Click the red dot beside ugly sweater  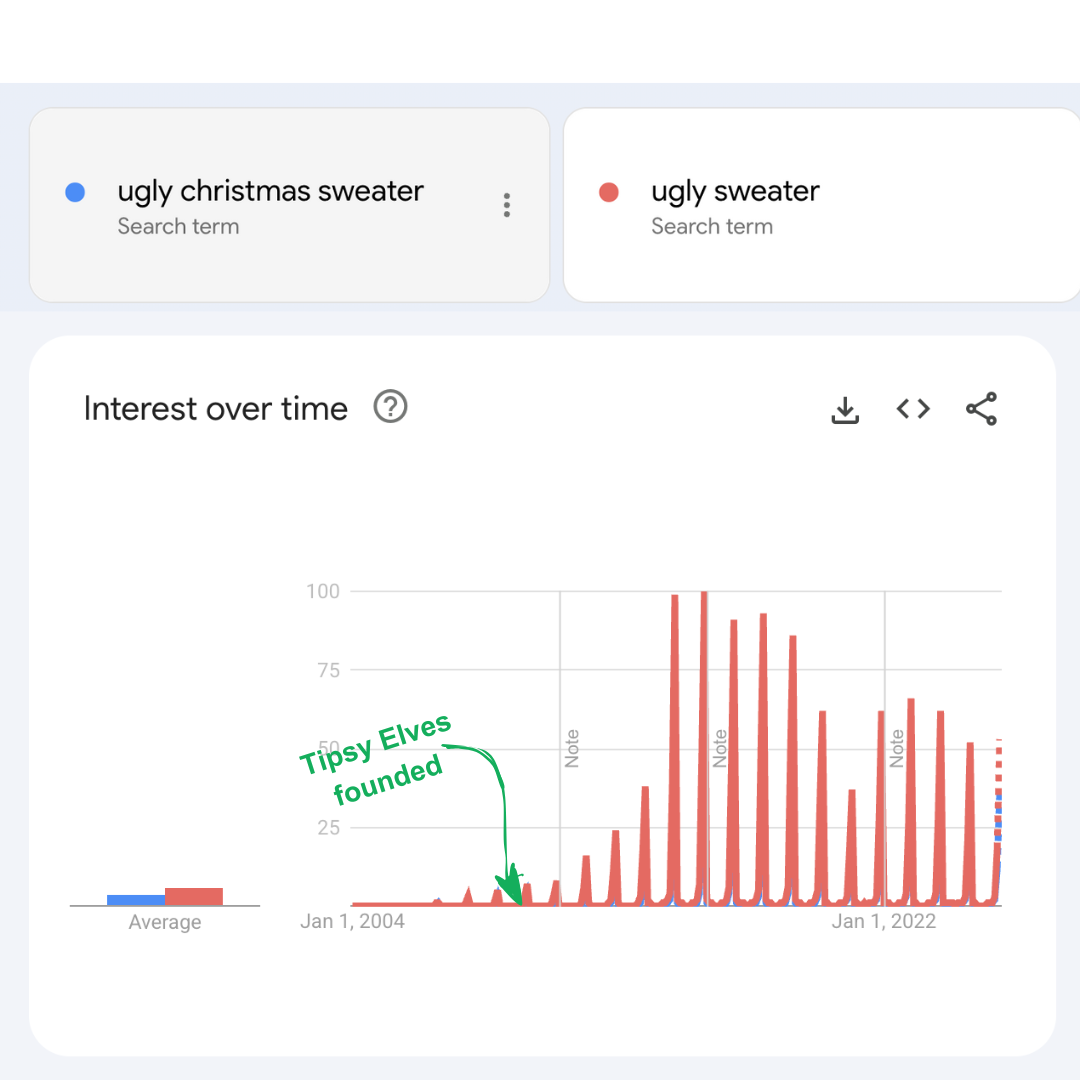(x=609, y=192)
